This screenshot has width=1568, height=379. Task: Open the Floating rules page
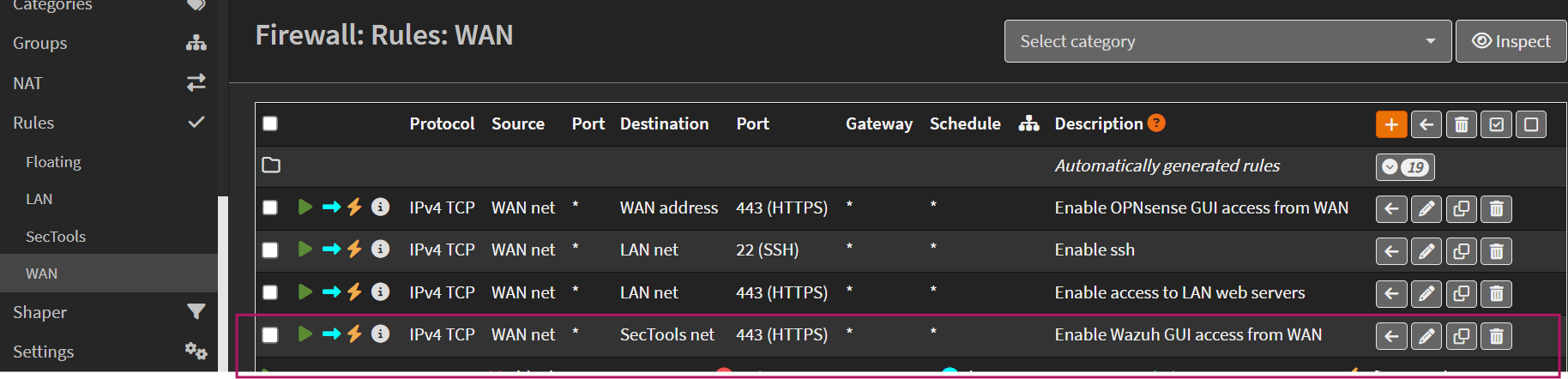coord(53,162)
